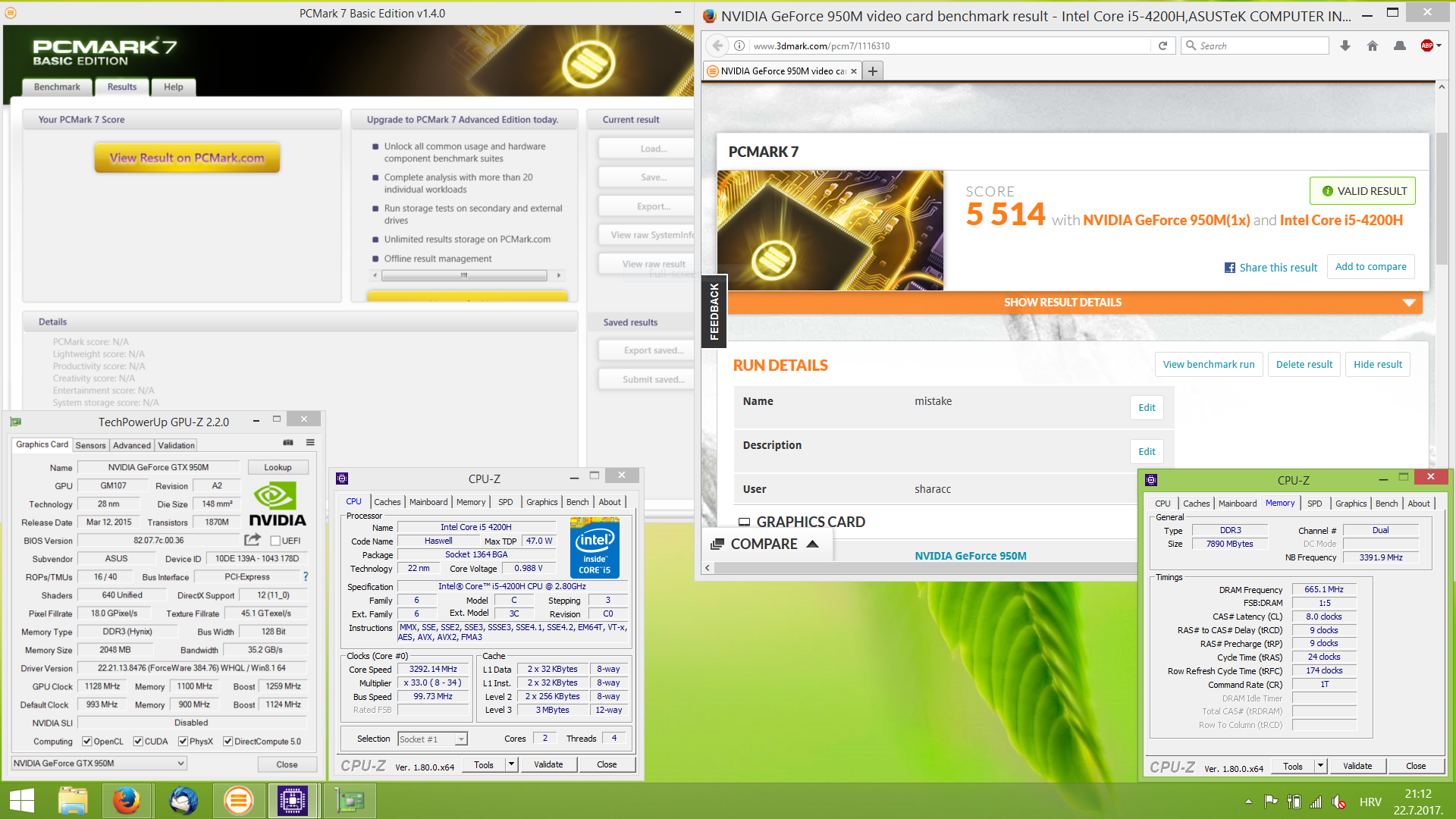Image resolution: width=1456 pixels, height=819 pixels.
Task: Toggle the PhysX checkbox in GPU-Z
Action: [183, 741]
